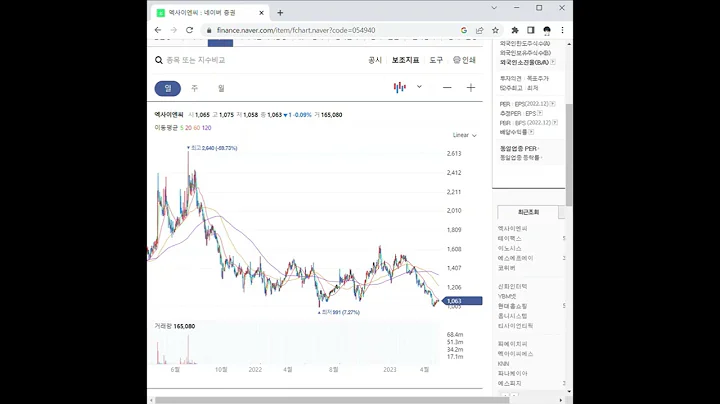Click the site lock icon

pyautogui.click(x=209, y=30)
